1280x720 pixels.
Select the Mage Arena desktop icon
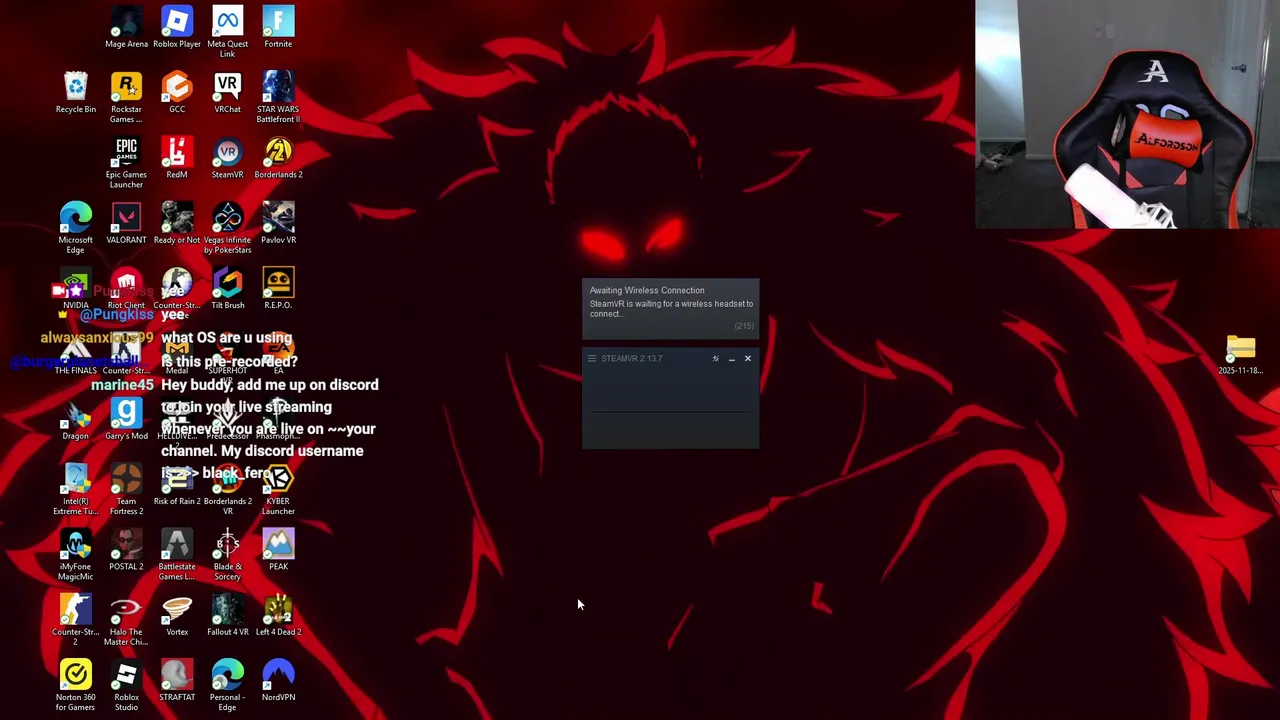click(x=126, y=28)
